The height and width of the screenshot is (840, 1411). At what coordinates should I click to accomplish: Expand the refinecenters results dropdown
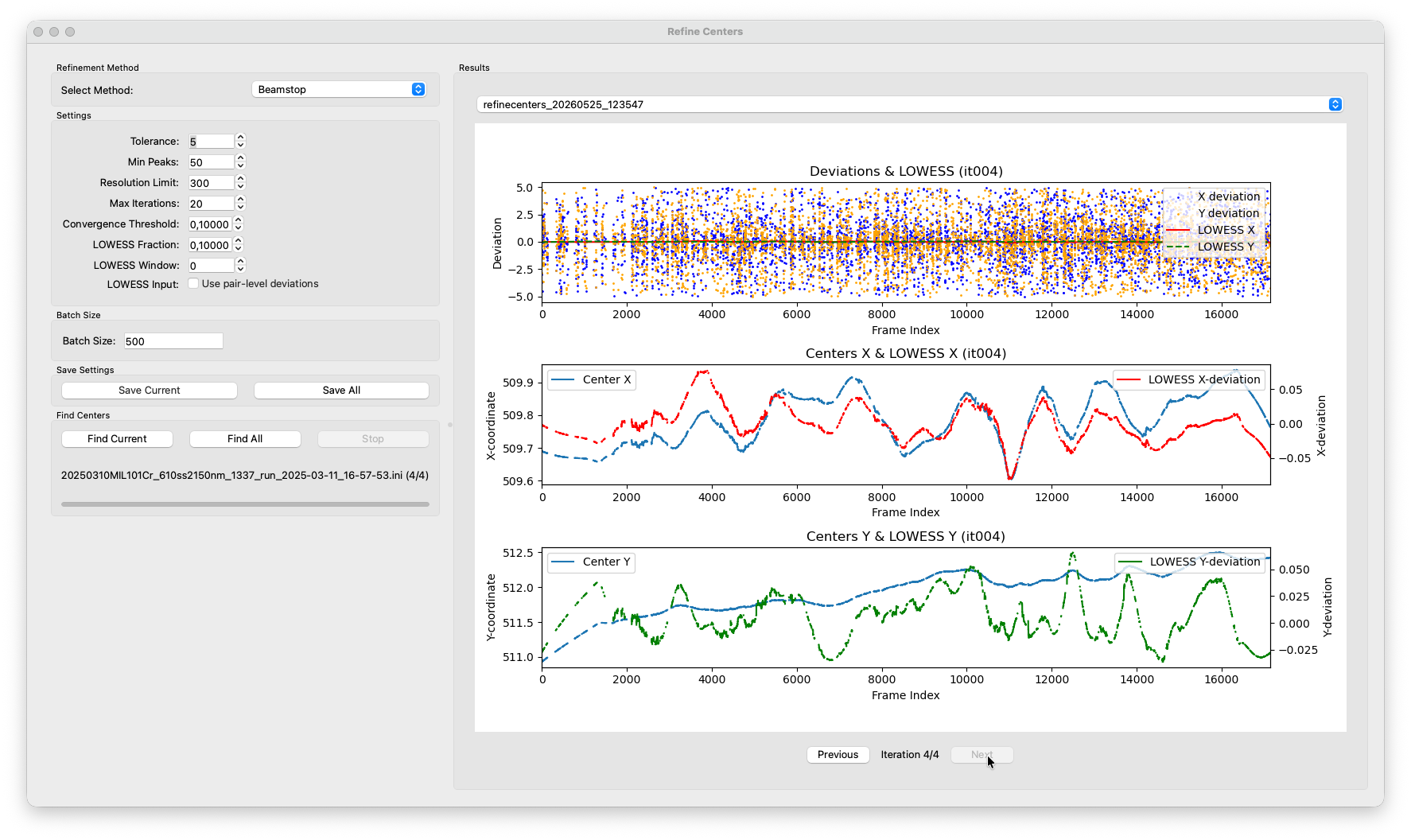coord(910,104)
